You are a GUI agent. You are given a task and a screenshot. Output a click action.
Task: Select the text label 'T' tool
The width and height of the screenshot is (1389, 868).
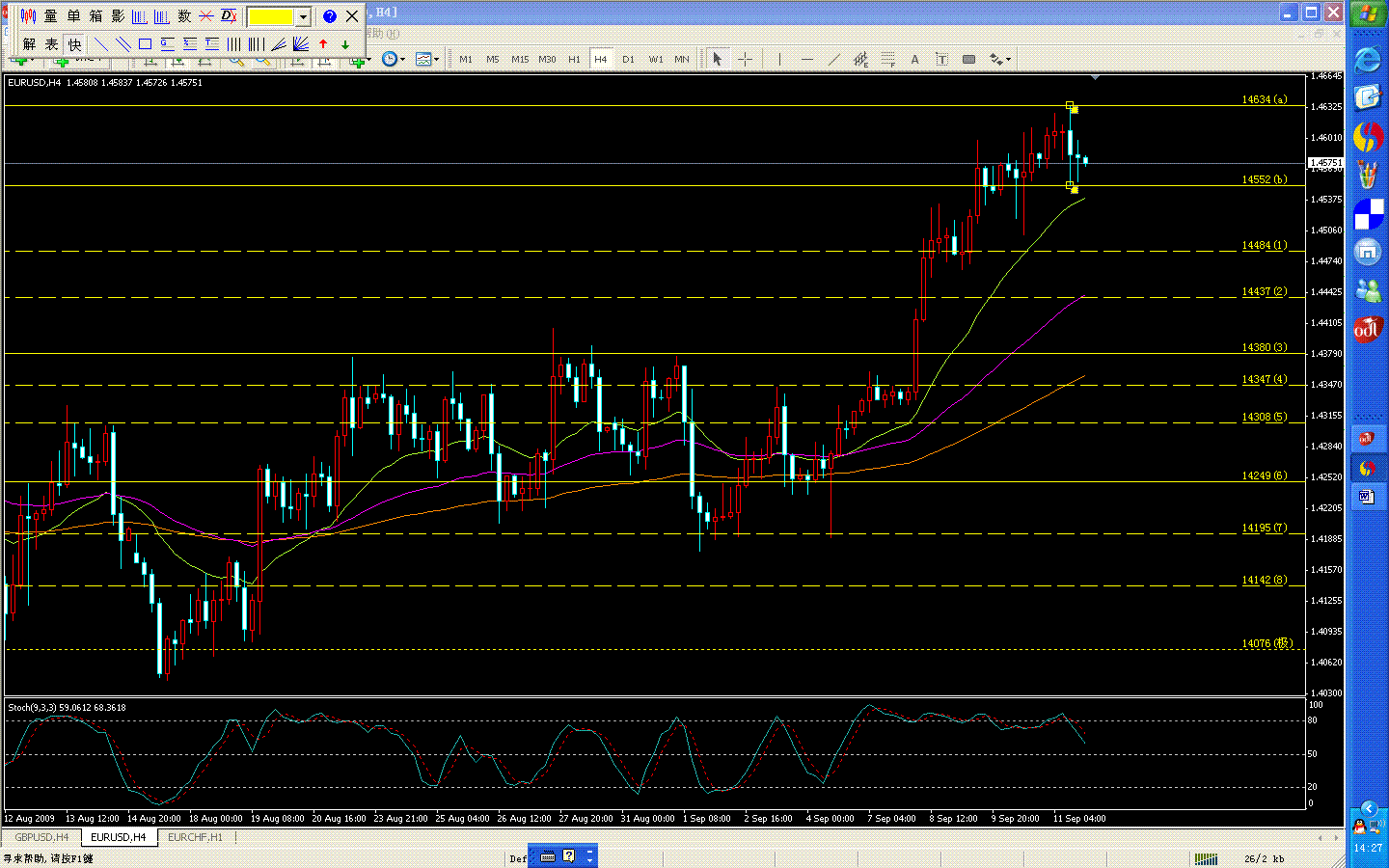(x=941, y=60)
